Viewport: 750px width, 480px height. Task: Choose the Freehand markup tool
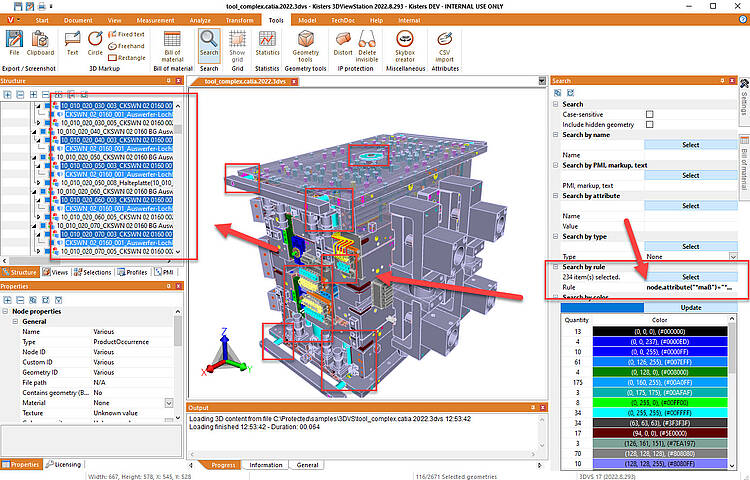point(126,46)
